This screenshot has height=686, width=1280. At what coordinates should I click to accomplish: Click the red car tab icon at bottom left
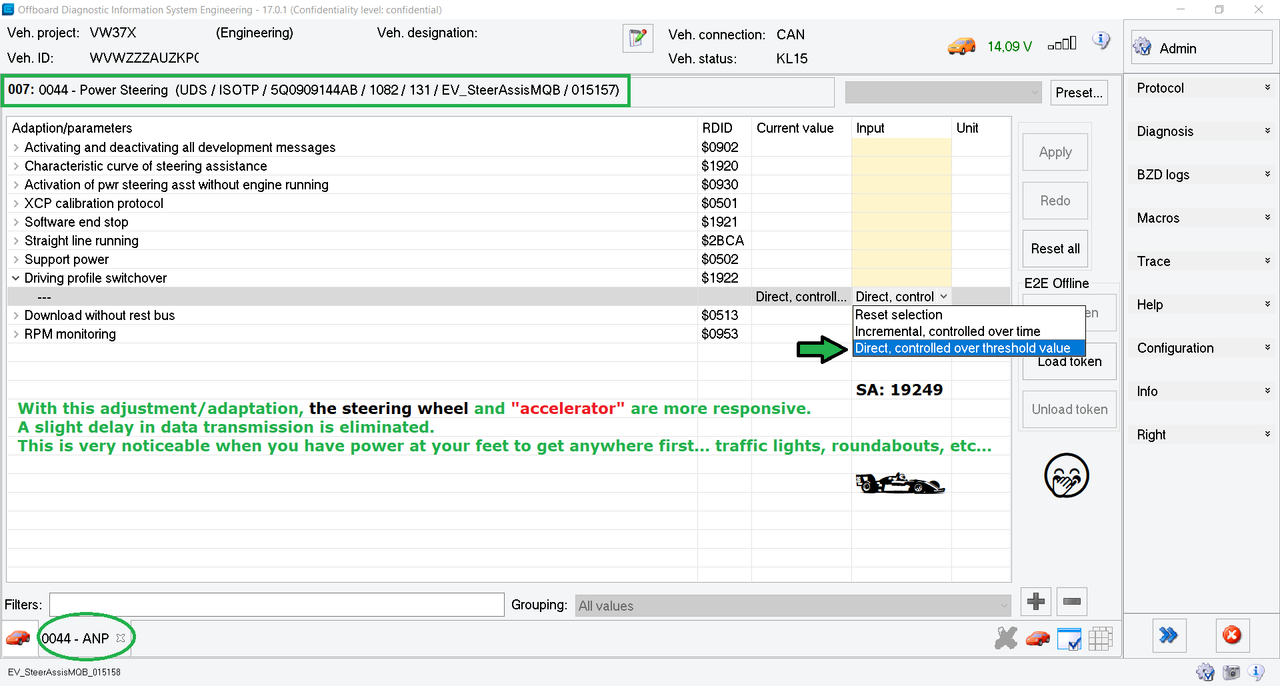coord(17,638)
